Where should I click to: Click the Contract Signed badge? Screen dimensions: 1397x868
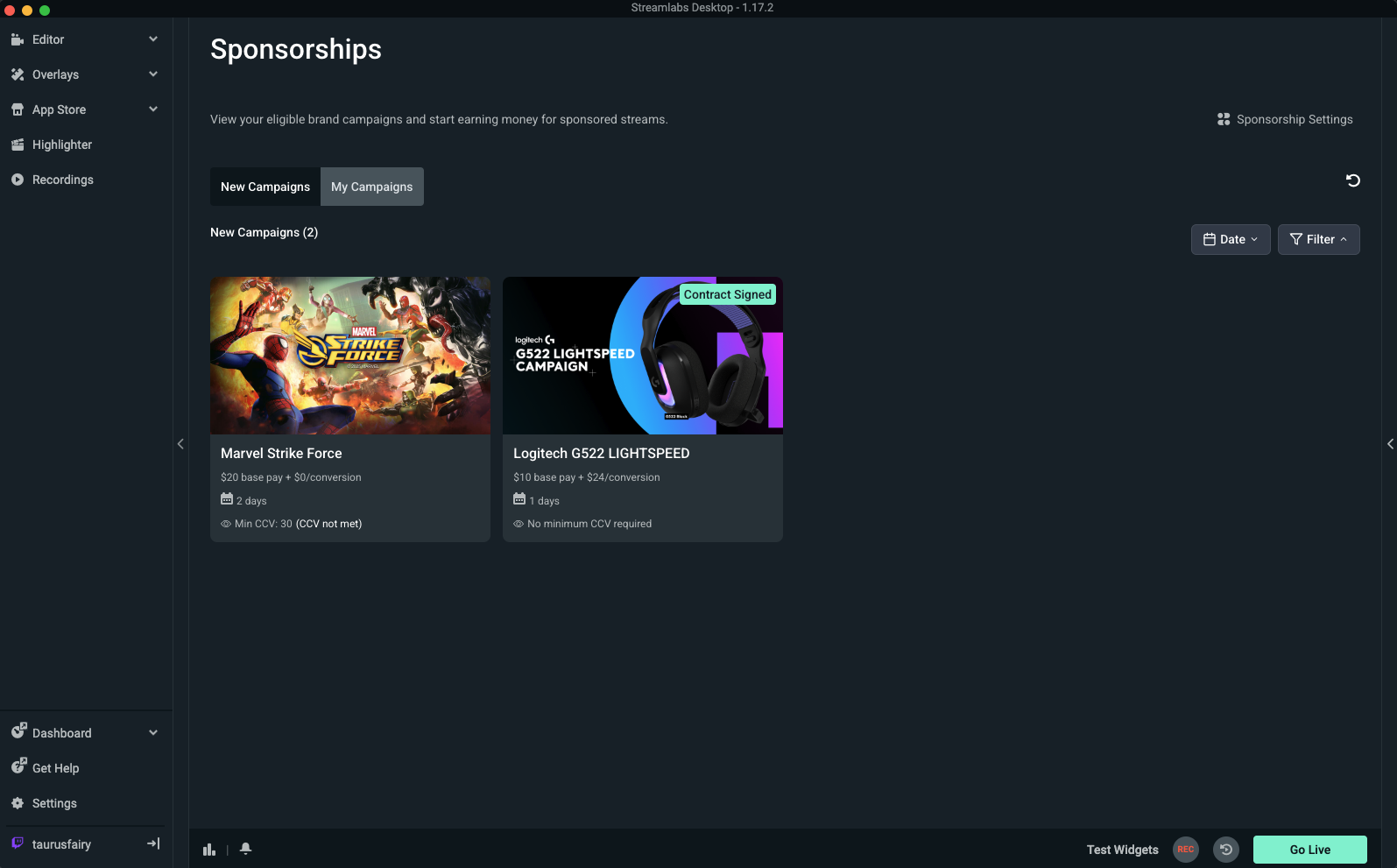tap(728, 294)
